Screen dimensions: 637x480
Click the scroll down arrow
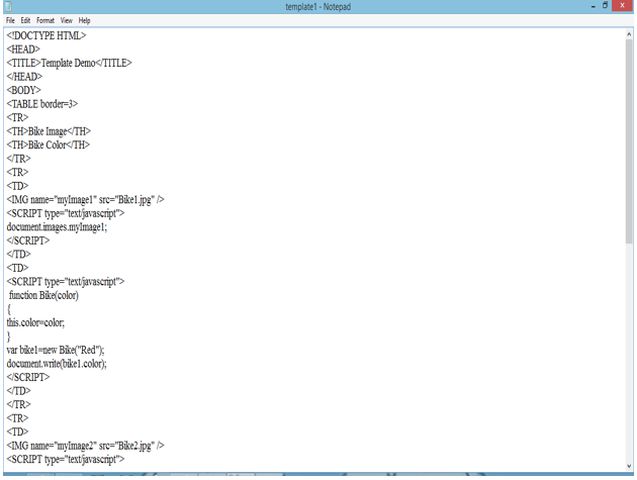629,466
